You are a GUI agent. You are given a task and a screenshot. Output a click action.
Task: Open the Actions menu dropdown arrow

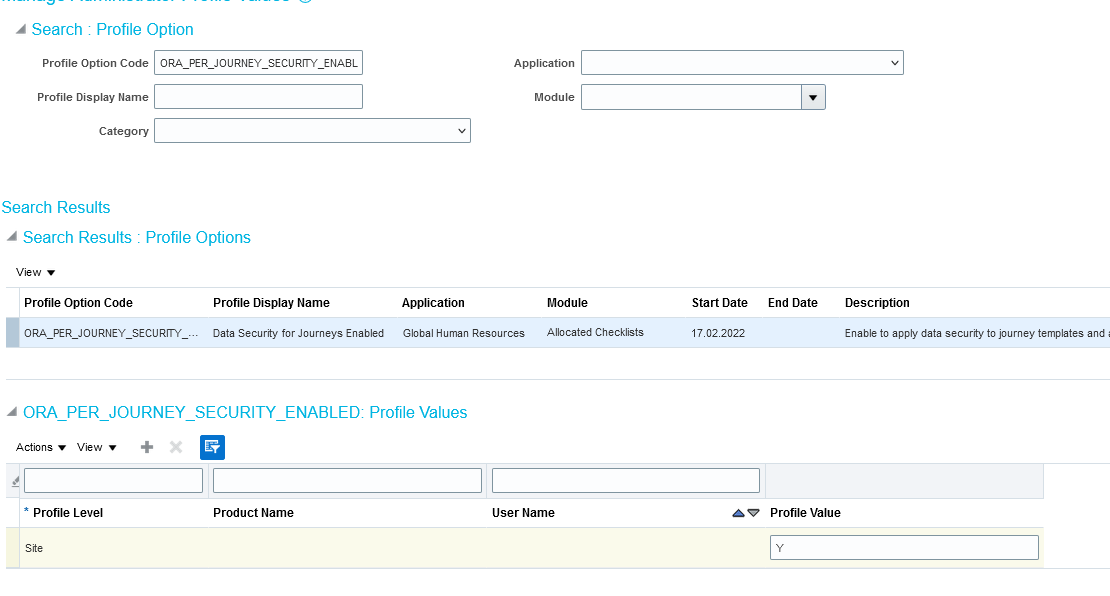[x=59, y=447]
